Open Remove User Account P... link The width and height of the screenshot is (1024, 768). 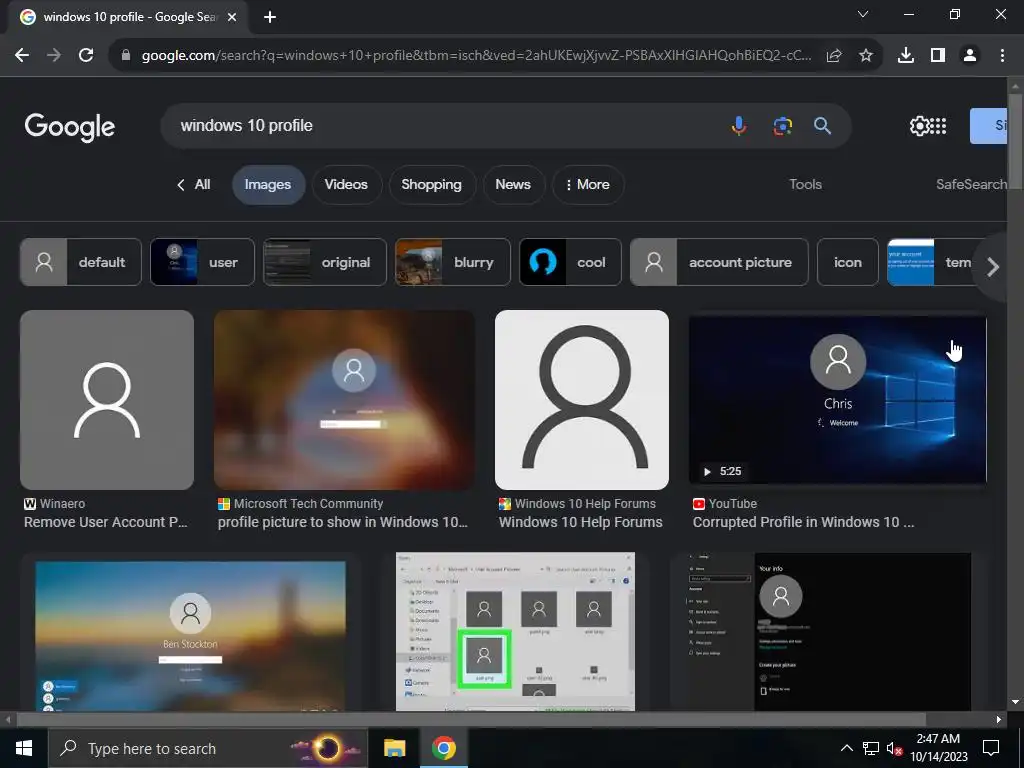tap(106, 522)
